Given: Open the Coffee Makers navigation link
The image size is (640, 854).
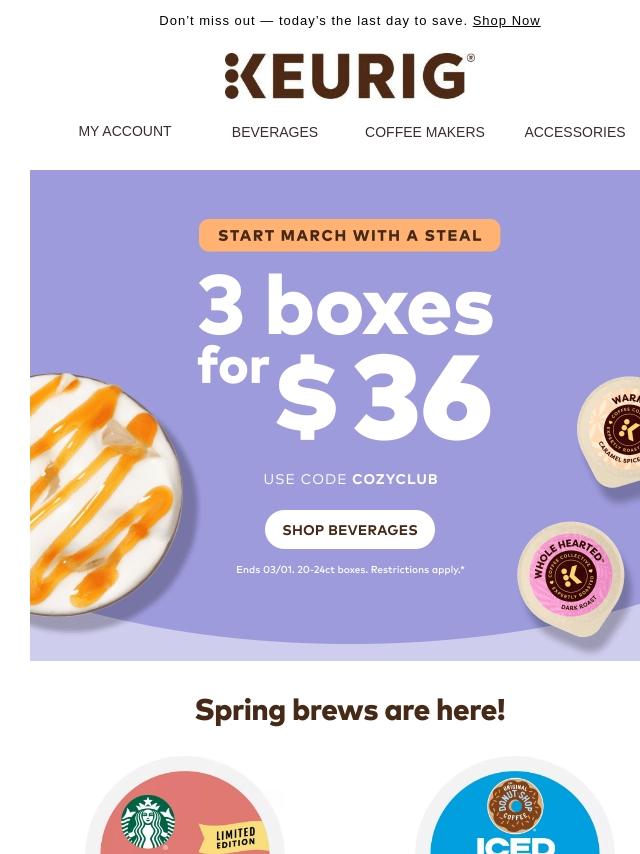Looking at the screenshot, I should coord(425,132).
